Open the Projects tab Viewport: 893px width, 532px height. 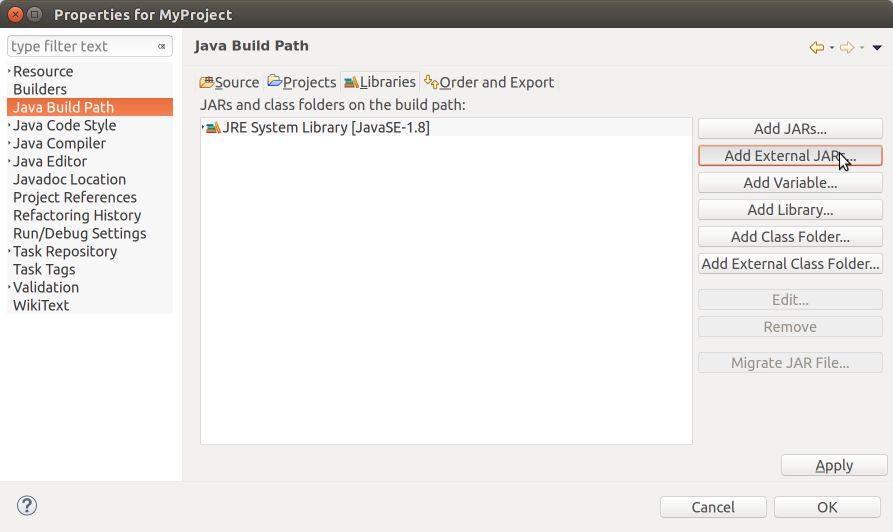click(302, 82)
